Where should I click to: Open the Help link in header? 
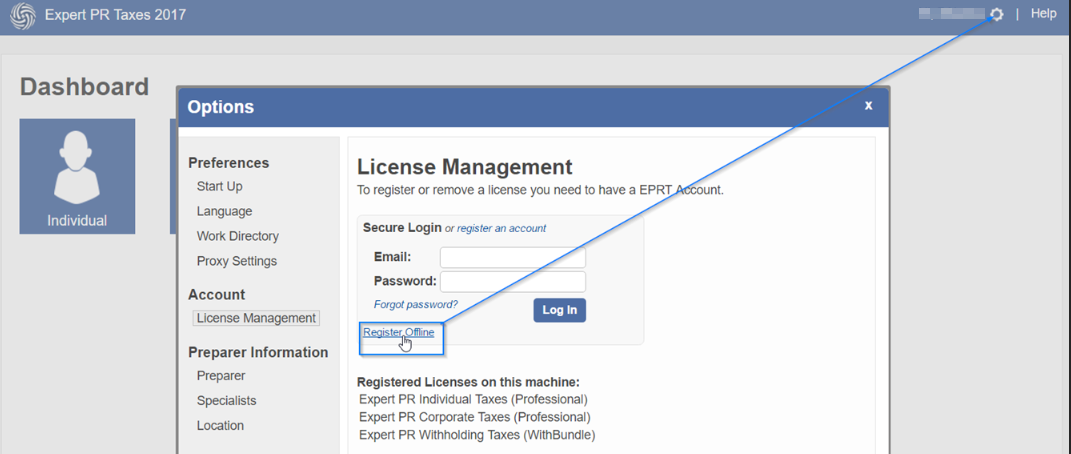tap(1043, 14)
